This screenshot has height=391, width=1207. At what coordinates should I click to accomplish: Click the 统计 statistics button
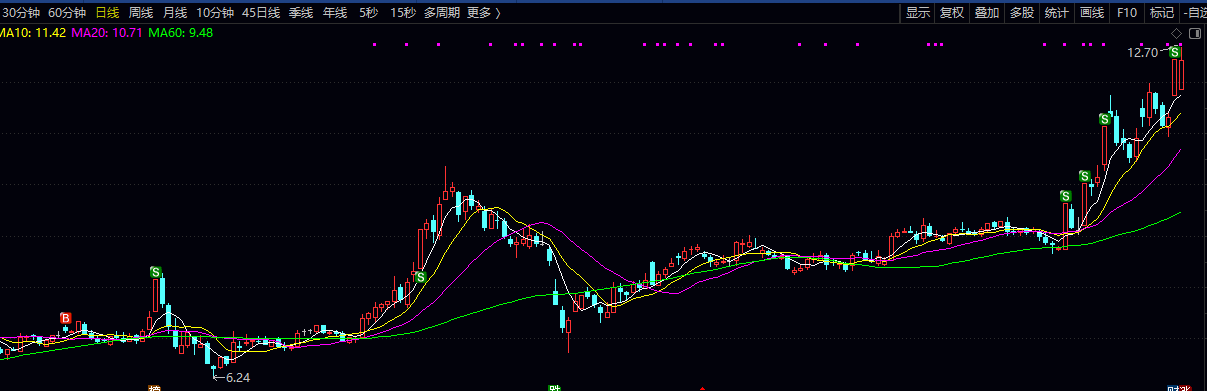tap(1056, 13)
